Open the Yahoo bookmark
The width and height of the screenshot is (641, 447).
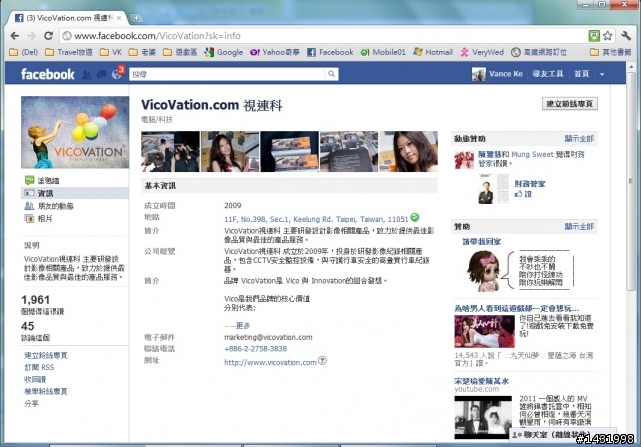coord(275,52)
